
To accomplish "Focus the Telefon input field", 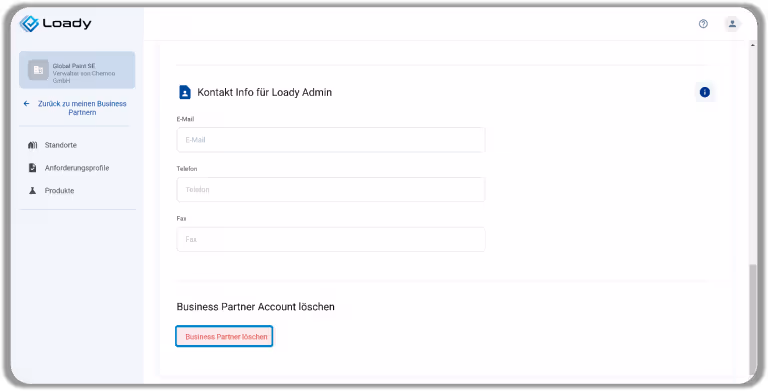I will tap(331, 190).
